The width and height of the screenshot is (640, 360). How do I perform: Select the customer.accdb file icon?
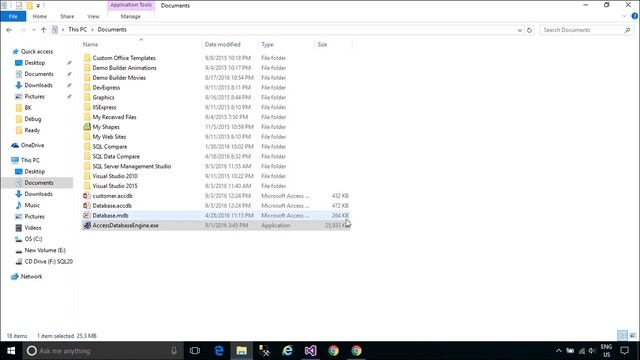tap(87, 196)
